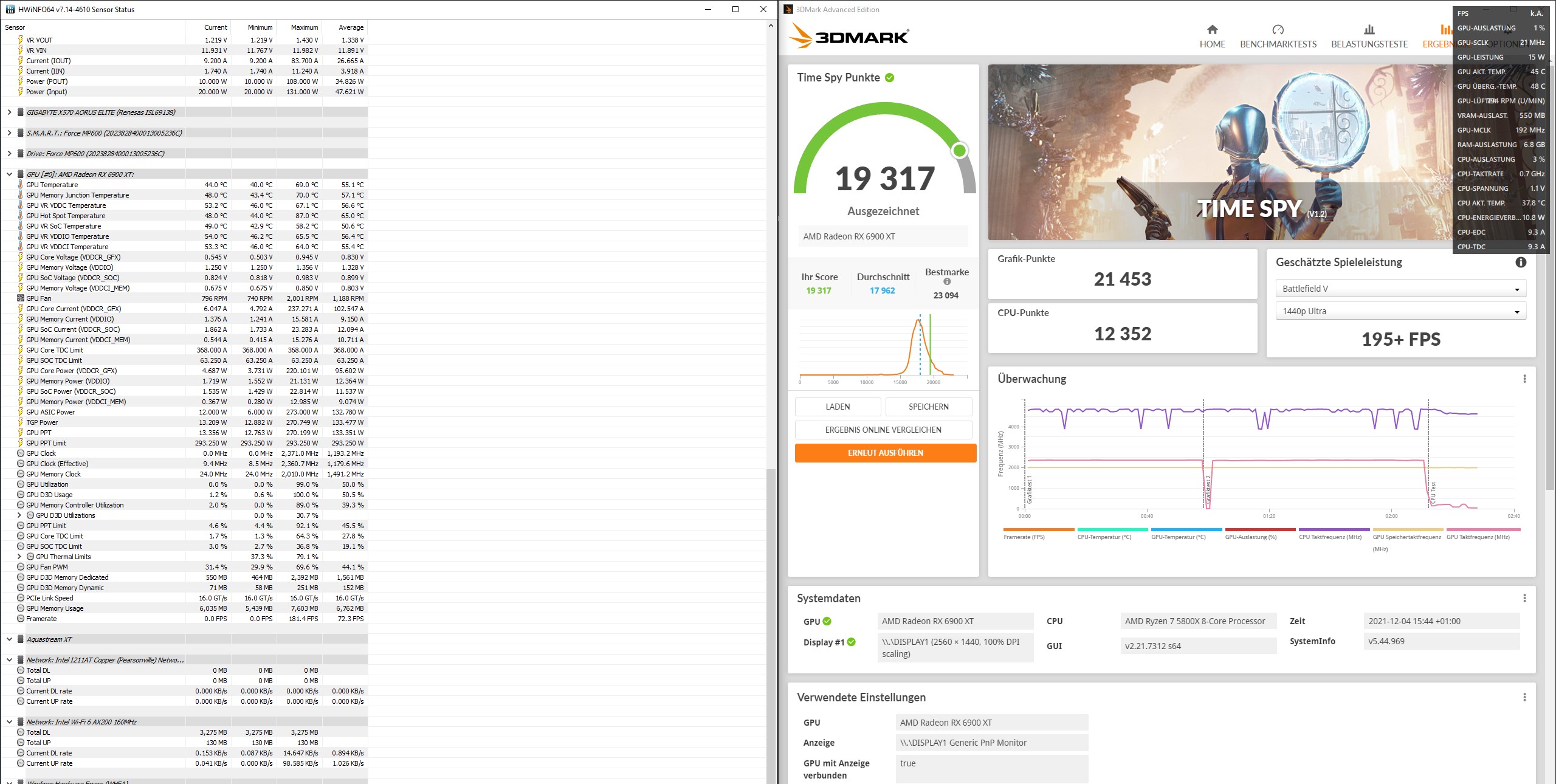Click info icon next to Geschätzte Spieleleistung

point(1521,262)
